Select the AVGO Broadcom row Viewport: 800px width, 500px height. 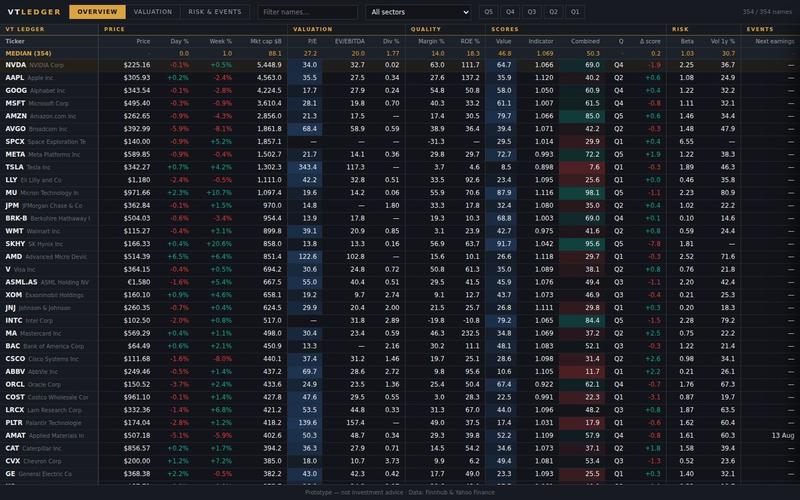[x=400, y=129]
